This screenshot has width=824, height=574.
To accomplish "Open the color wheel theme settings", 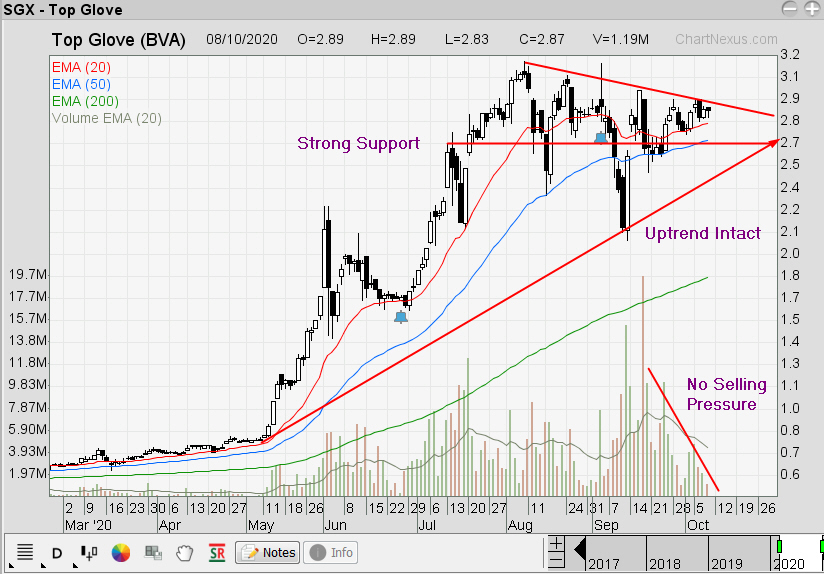I will (x=120, y=552).
